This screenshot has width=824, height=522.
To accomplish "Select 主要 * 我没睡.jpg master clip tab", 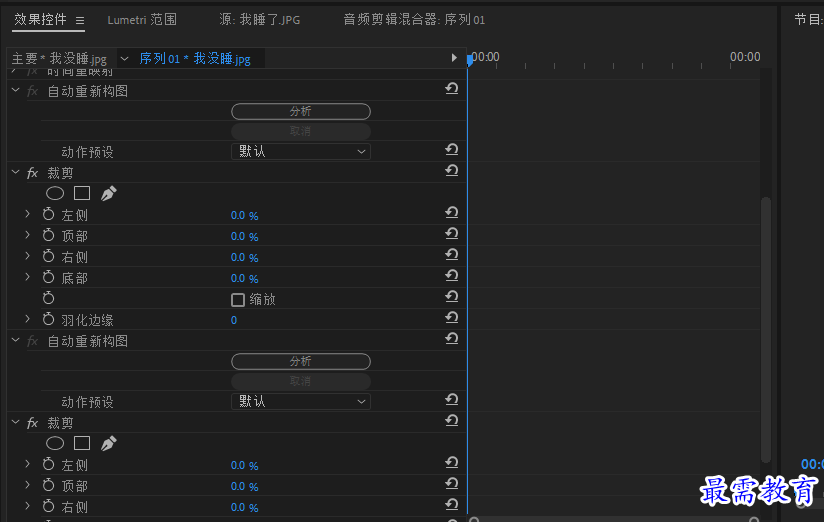I will (59, 58).
